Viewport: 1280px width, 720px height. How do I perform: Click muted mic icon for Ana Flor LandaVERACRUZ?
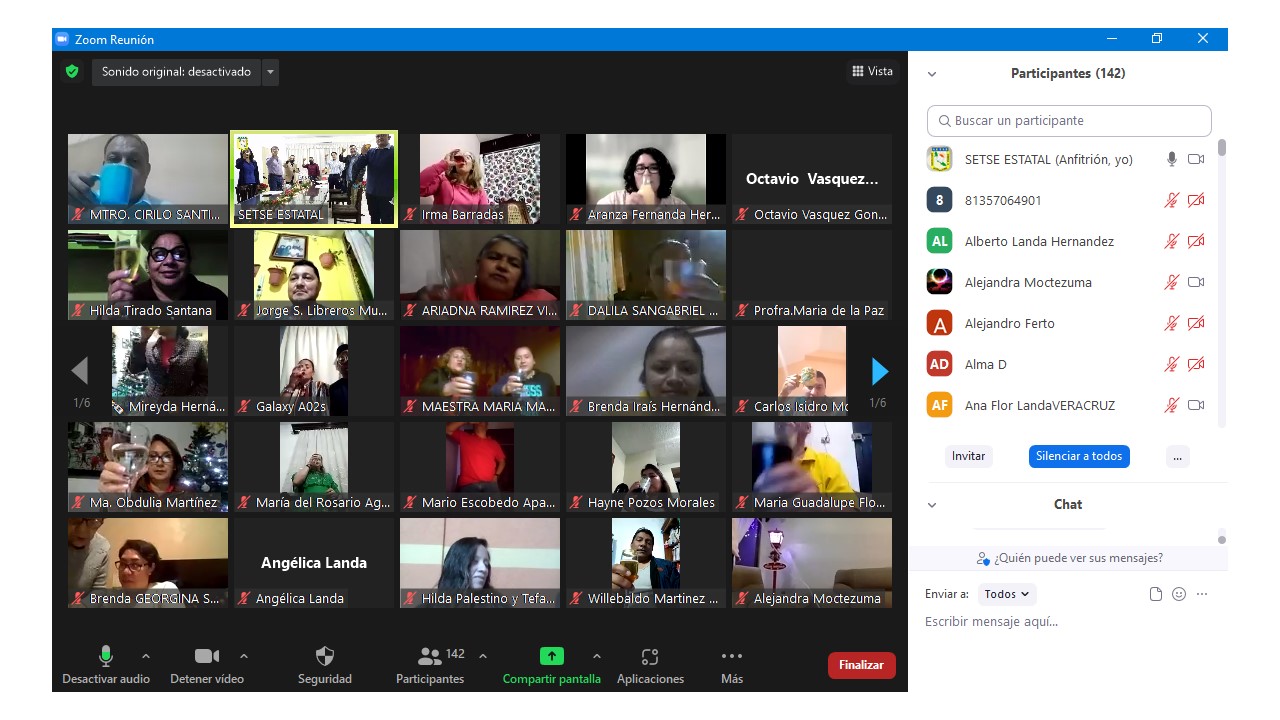click(1172, 405)
